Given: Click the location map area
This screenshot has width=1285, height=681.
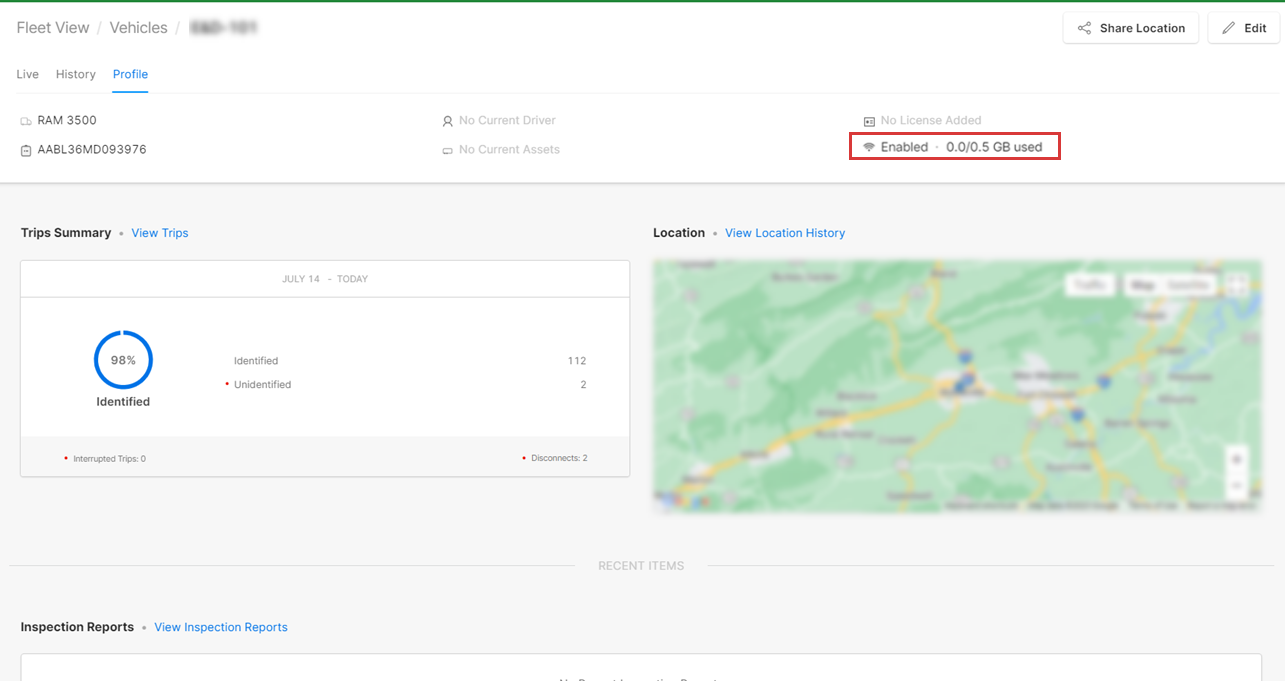Looking at the screenshot, I should click(957, 387).
